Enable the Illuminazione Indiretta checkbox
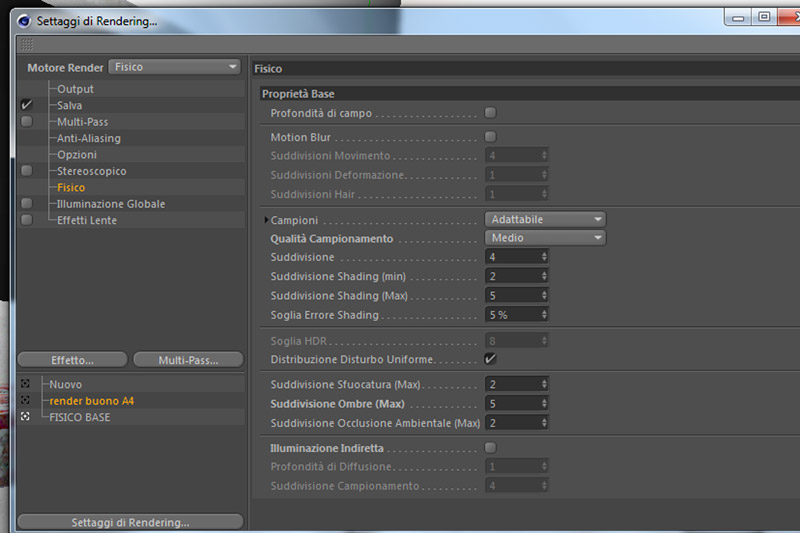The image size is (800, 533). [x=490, y=448]
